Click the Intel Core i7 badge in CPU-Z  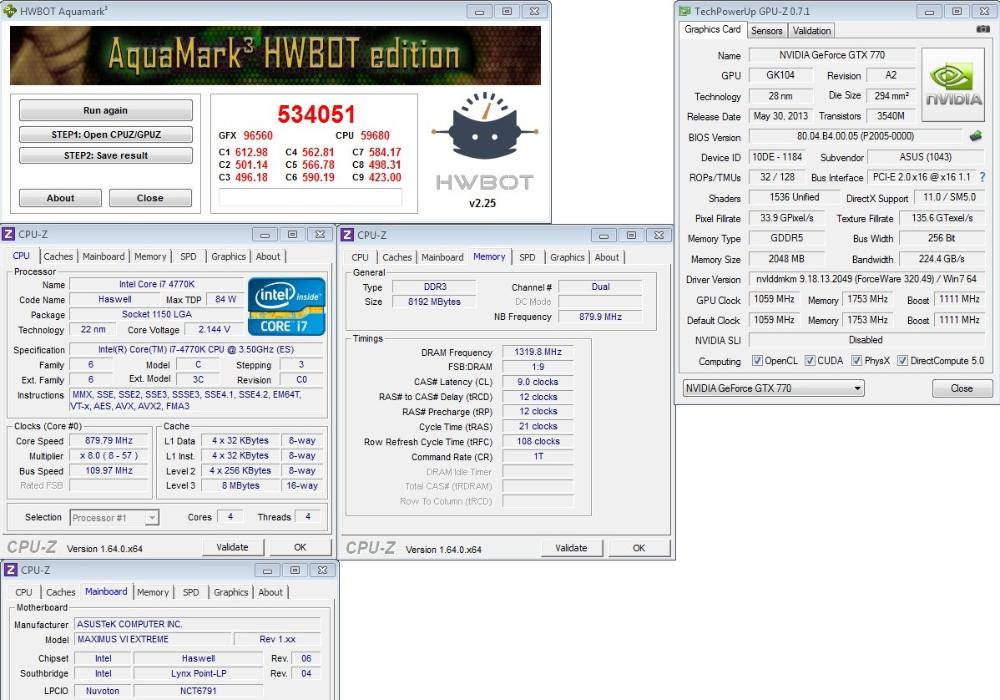click(286, 307)
